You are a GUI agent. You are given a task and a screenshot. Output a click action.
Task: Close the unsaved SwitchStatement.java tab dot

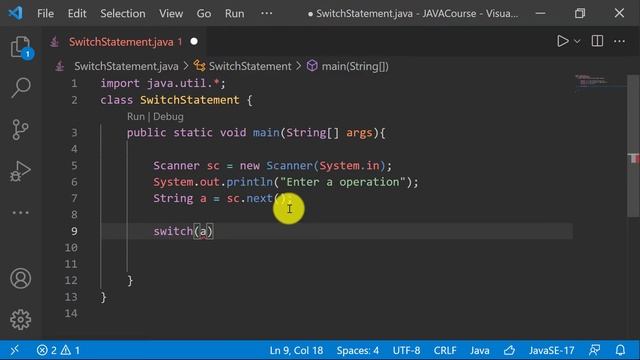coord(194,42)
